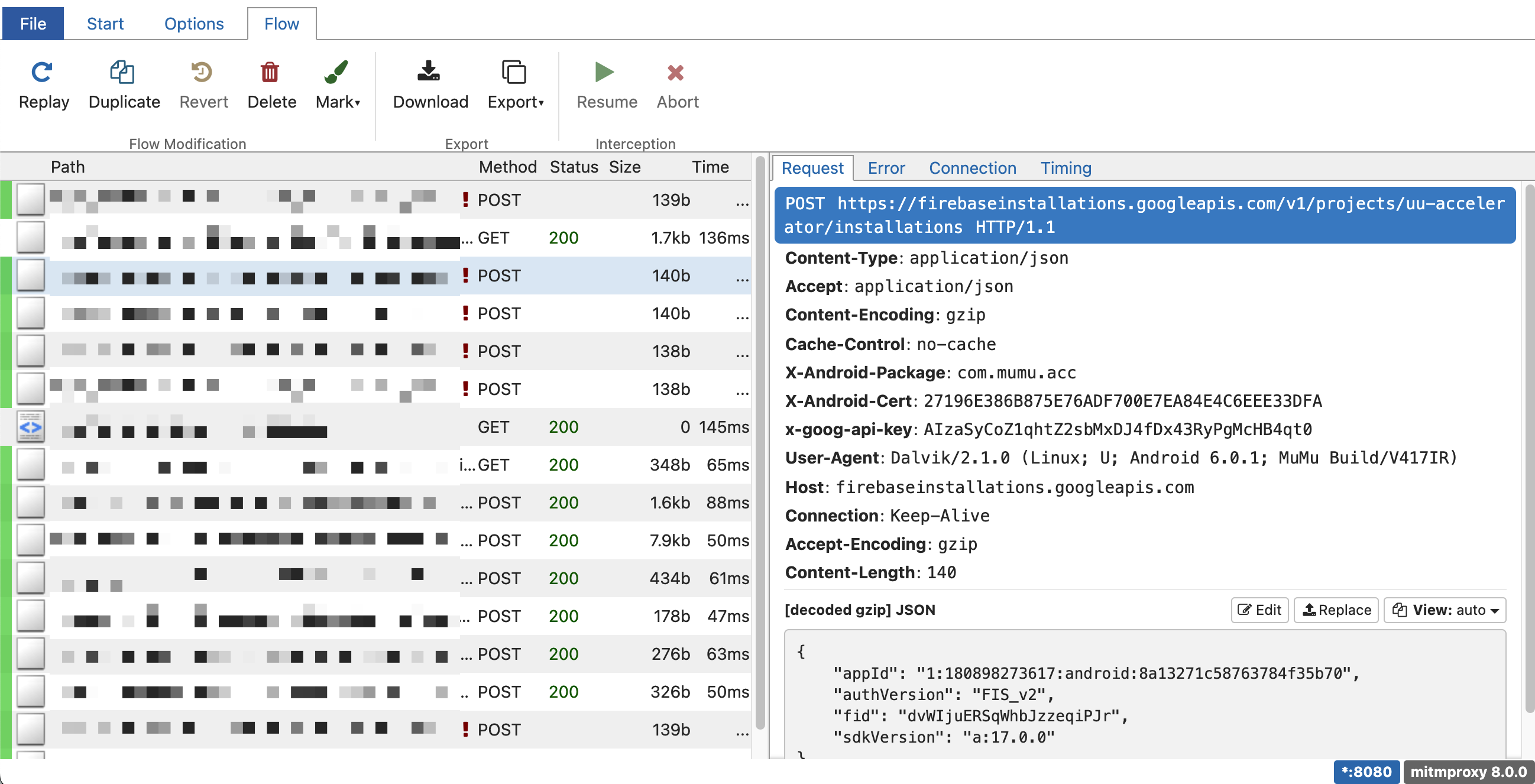Image resolution: width=1535 pixels, height=784 pixels.
Task: Select the GET flow with 348b size
Action: (x=375, y=465)
